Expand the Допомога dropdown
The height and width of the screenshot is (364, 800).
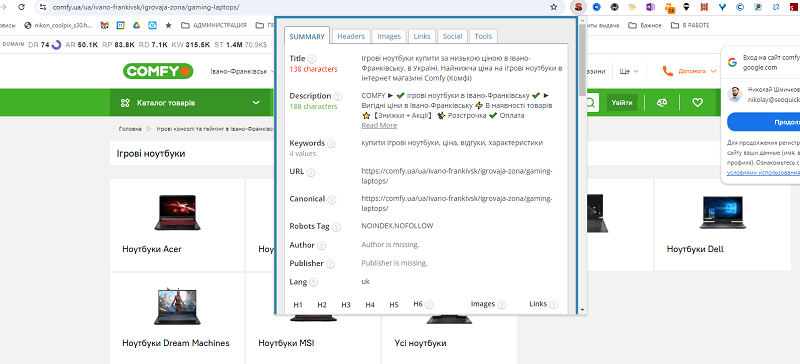tap(697, 71)
